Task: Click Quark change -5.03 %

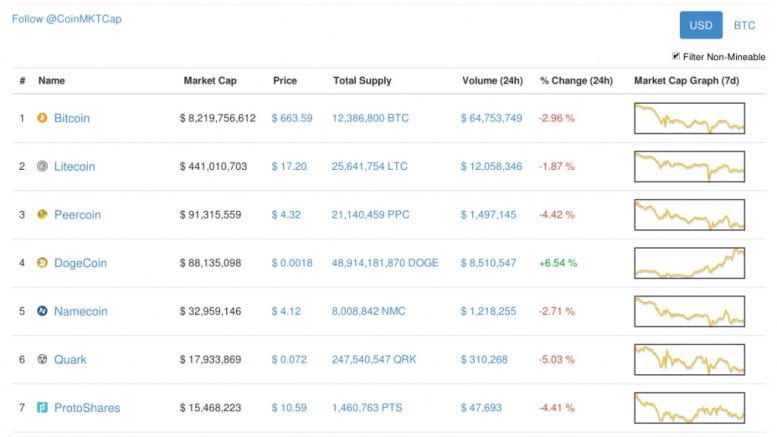Action: (x=557, y=359)
